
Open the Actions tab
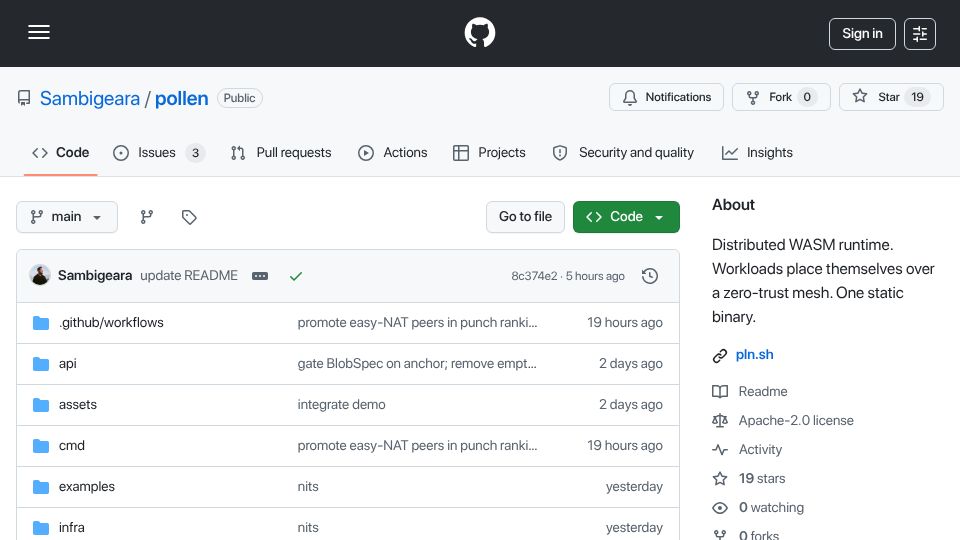pyautogui.click(x=392, y=152)
